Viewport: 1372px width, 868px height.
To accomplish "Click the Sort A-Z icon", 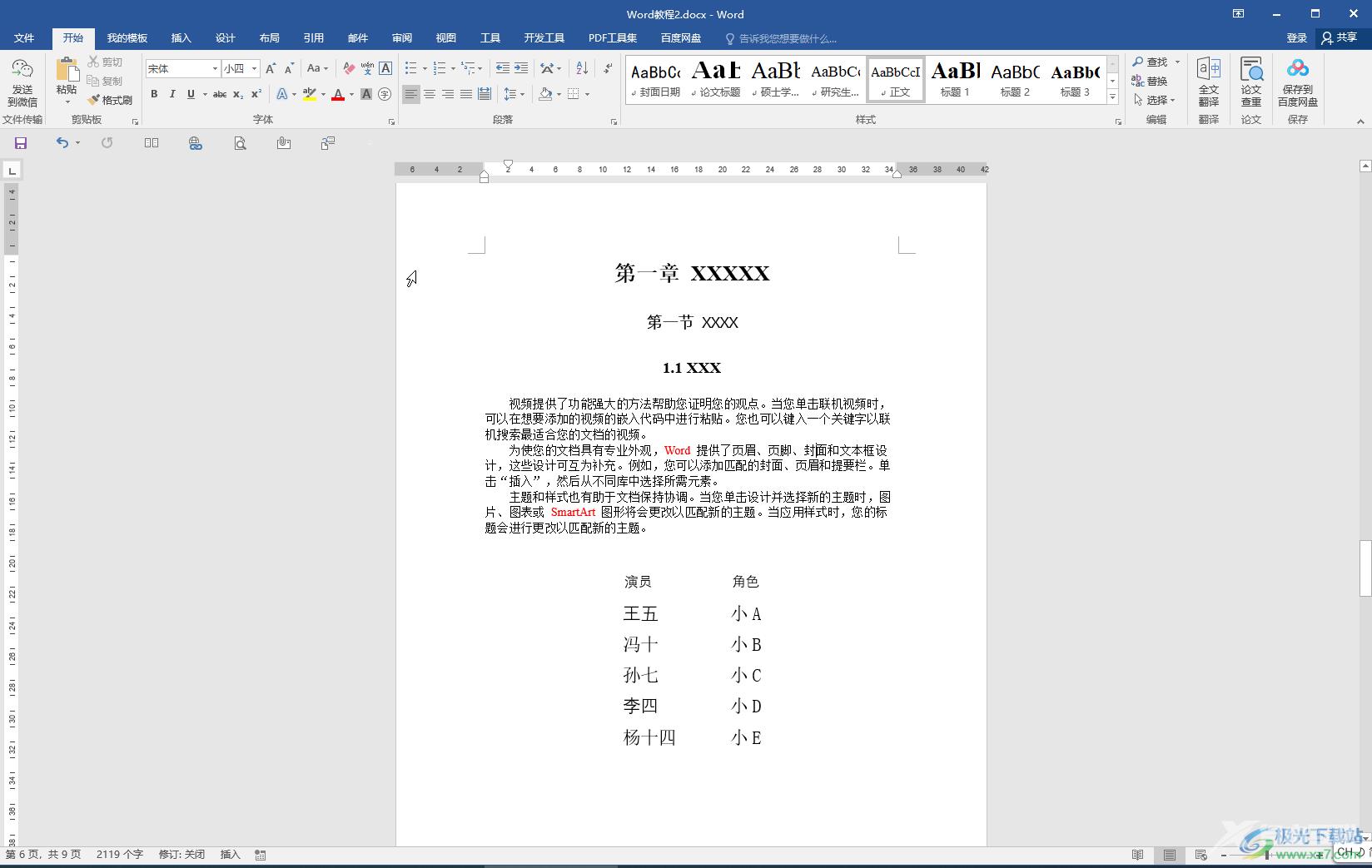I will tap(582, 68).
